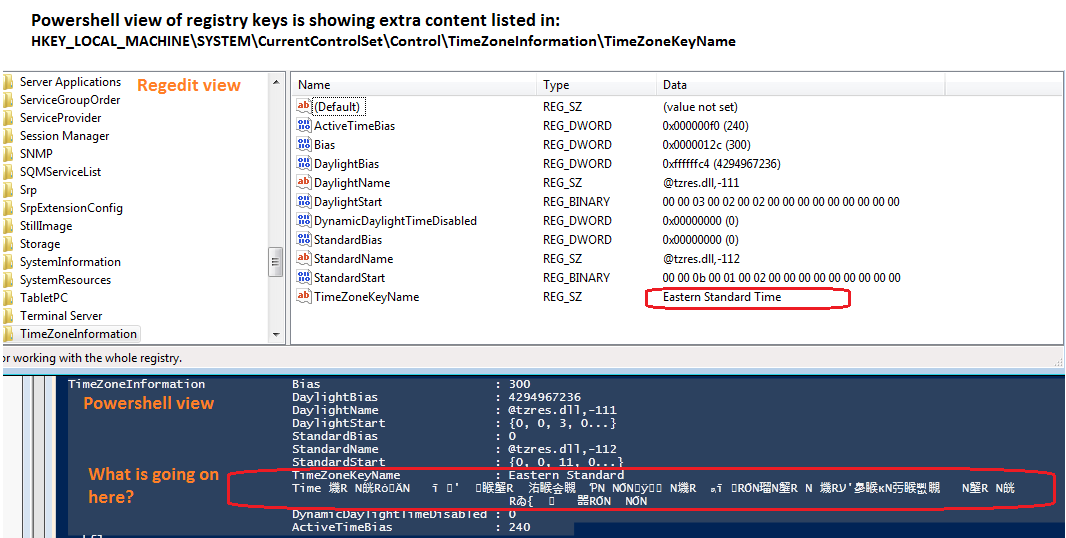Image resolution: width=1066 pixels, height=538 pixels.
Task: Click the DaylightName string value icon
Action: [303, 183]
